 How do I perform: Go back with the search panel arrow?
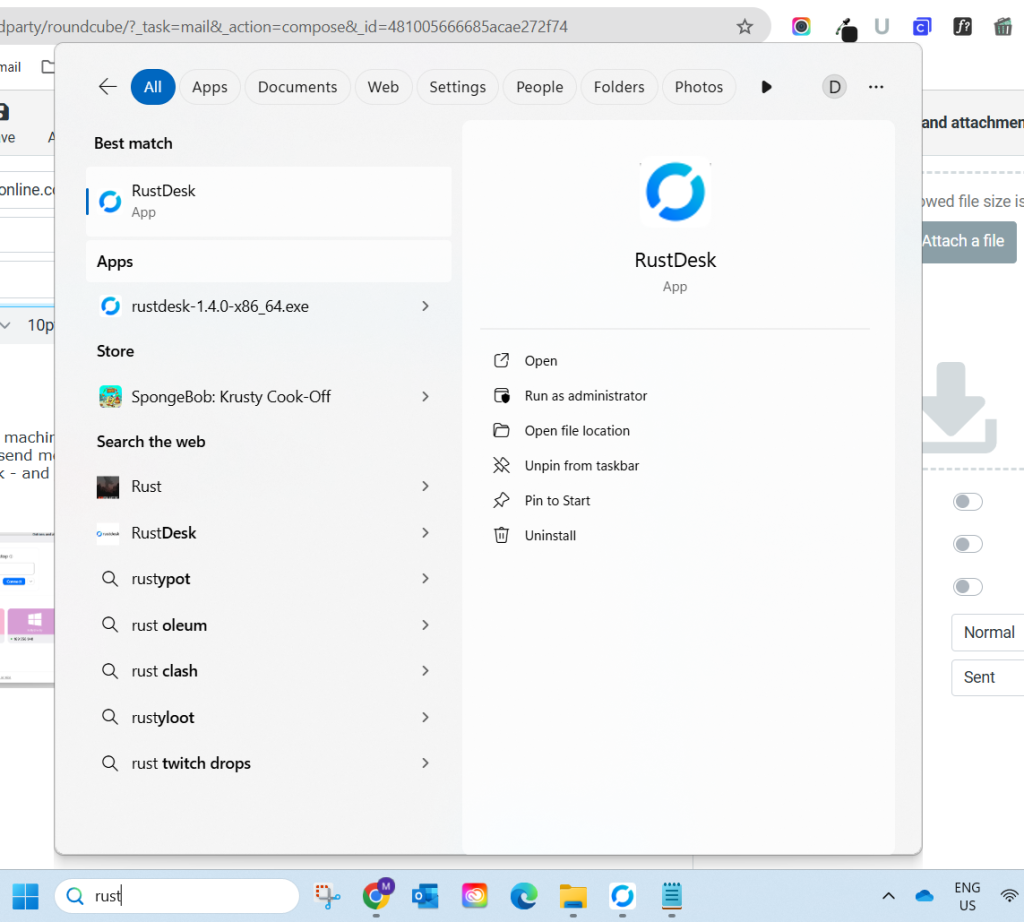pos(107,87)
